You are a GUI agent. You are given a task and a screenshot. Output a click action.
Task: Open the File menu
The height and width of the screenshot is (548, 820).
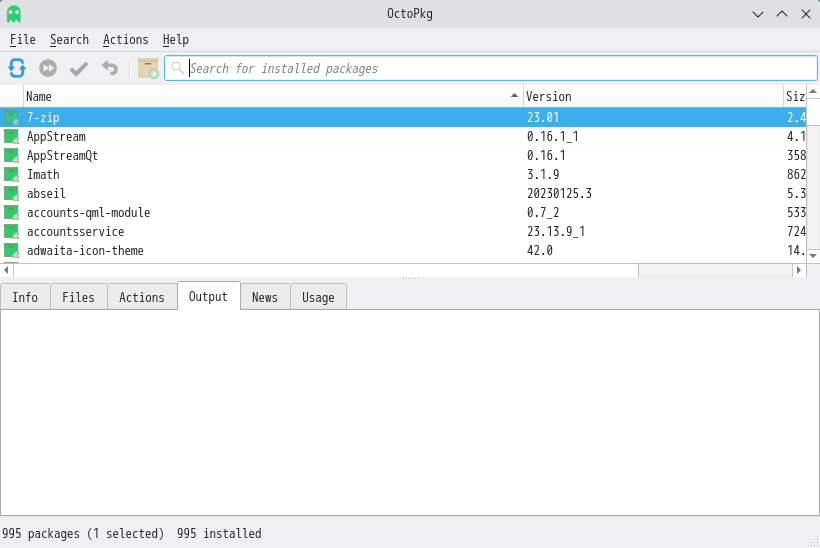point(22,40)
